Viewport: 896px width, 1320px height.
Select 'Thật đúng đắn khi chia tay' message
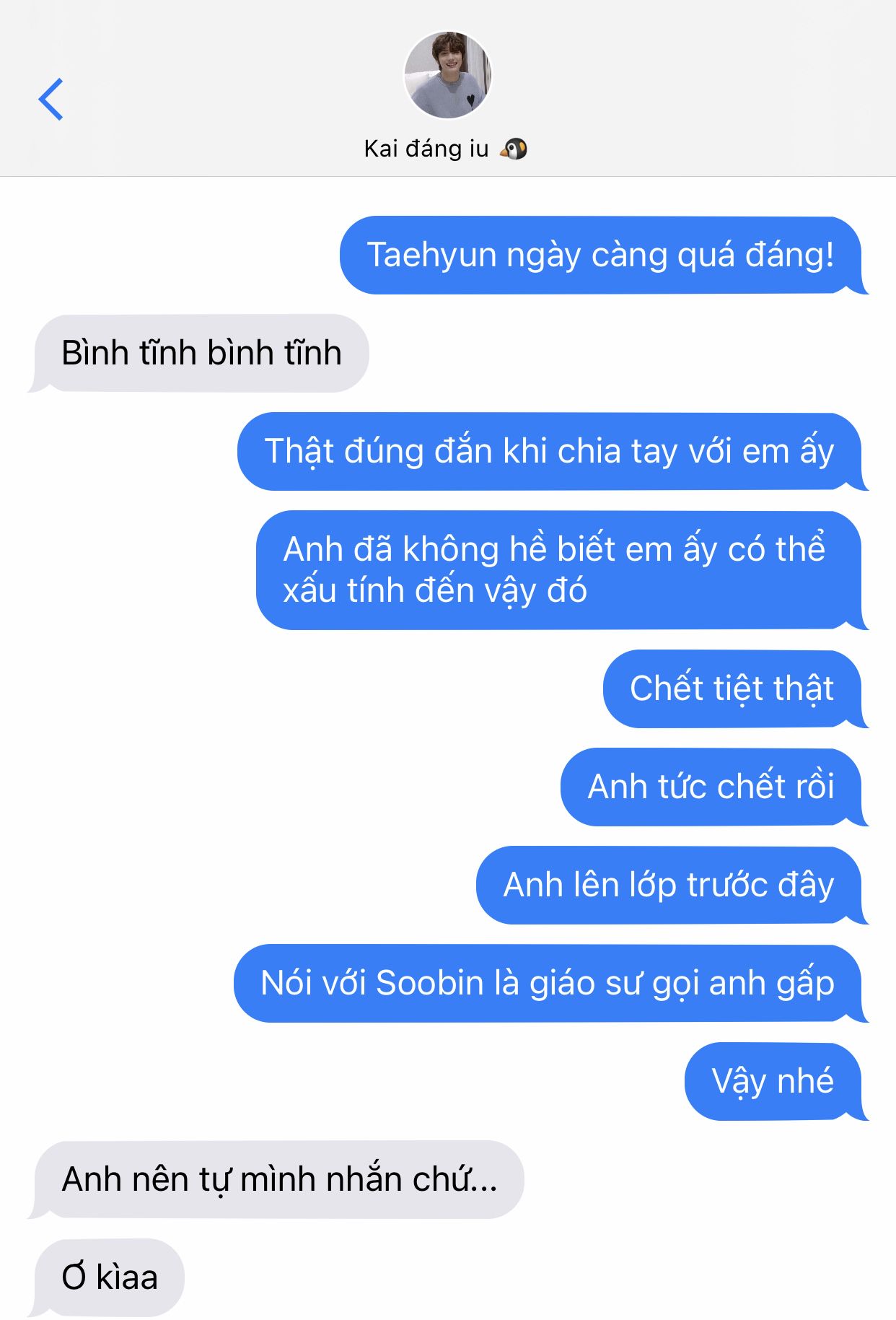tap(553, 451)
